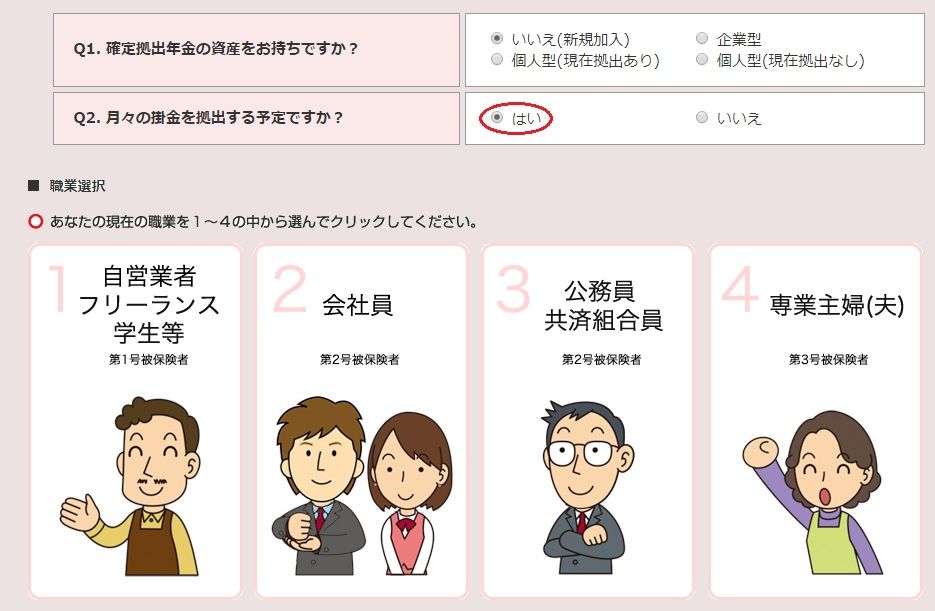Select 個人型(現在拠出なし) radio button
The height and width of the screenshot is (611, 935).
(702, 59)
